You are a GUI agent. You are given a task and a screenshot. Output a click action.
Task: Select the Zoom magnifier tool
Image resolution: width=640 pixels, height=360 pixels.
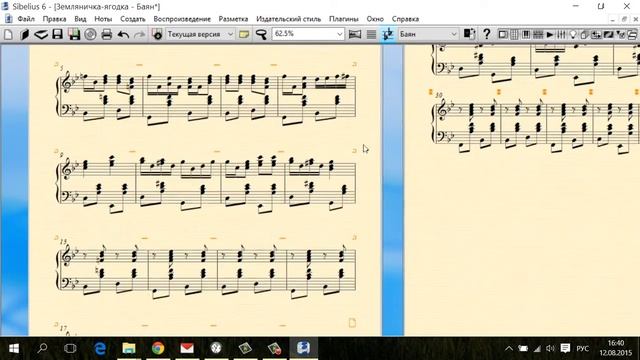(x=261, y=34)
